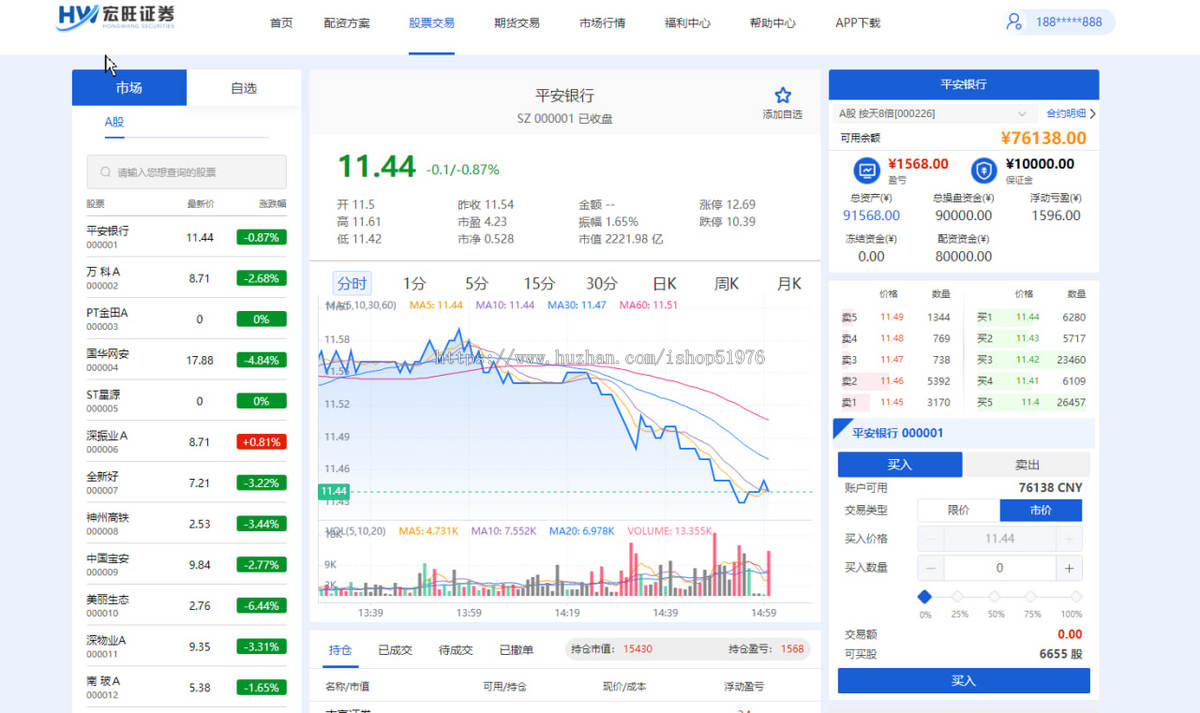Click the search magnifier icon

(105, 172)
